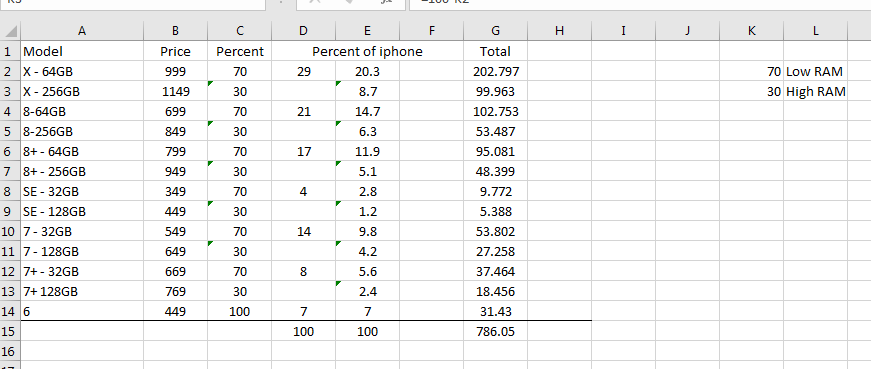The width and height of the screenshot is (871, 369).
Task: Select price cell 649
Action: (x=175, y=252)
